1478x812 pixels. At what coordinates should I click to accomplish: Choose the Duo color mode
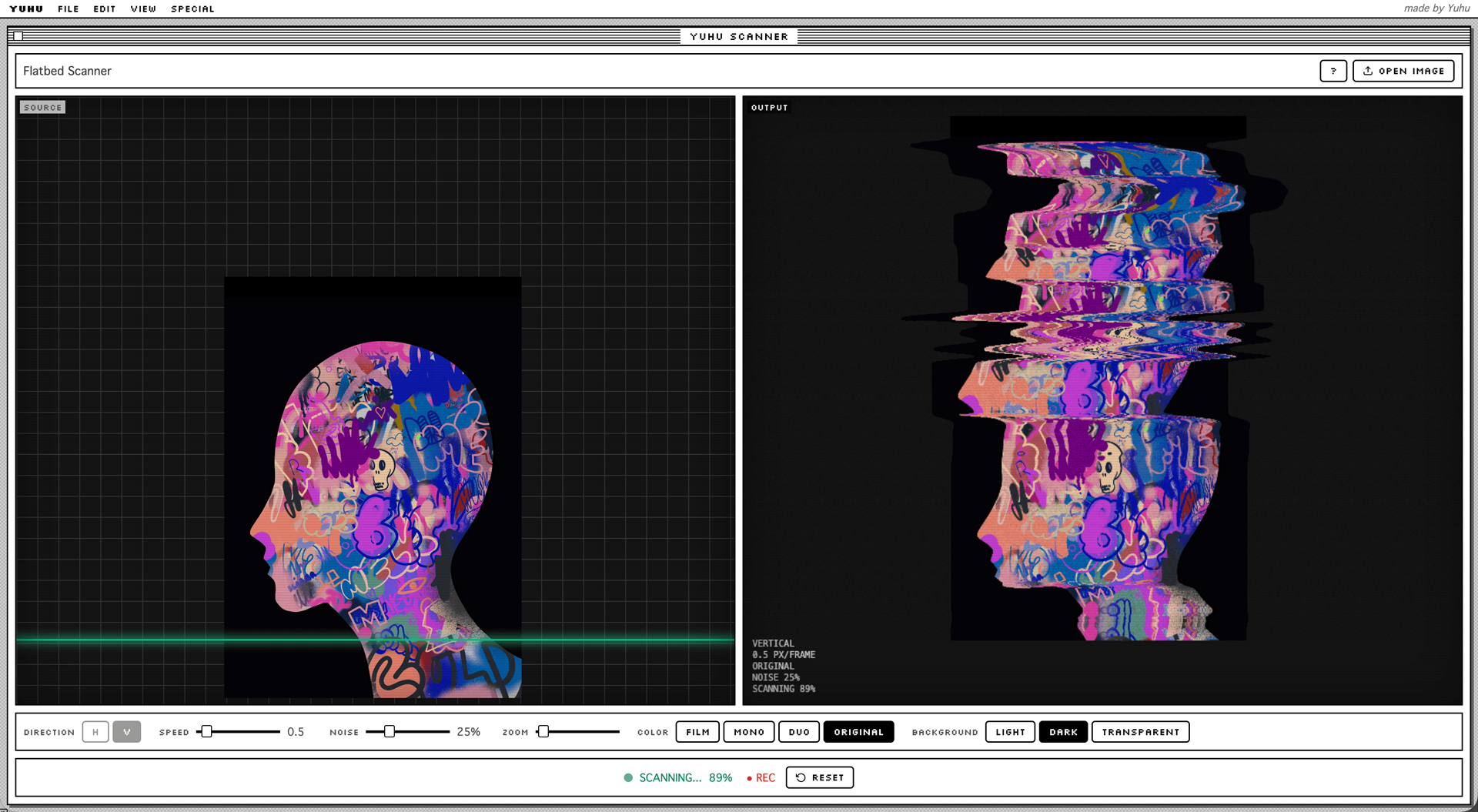[x=799, y=732]
